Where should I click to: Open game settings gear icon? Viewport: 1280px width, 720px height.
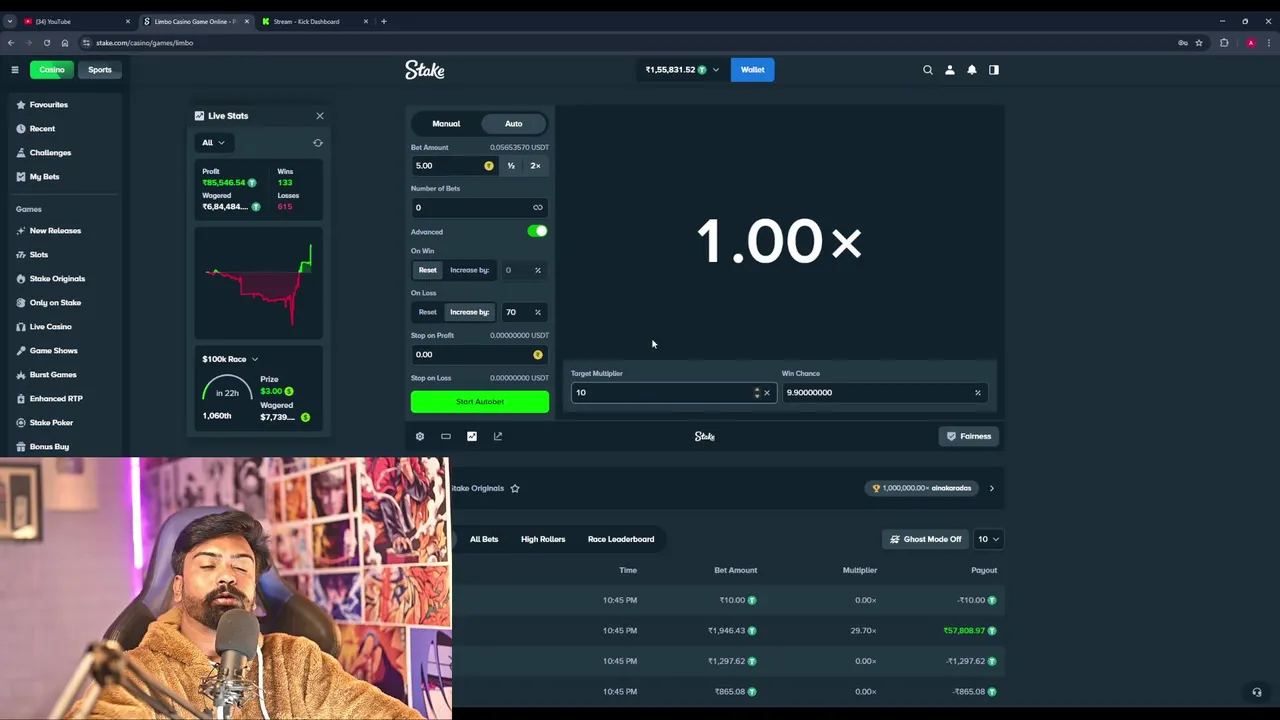pos(420,436)
